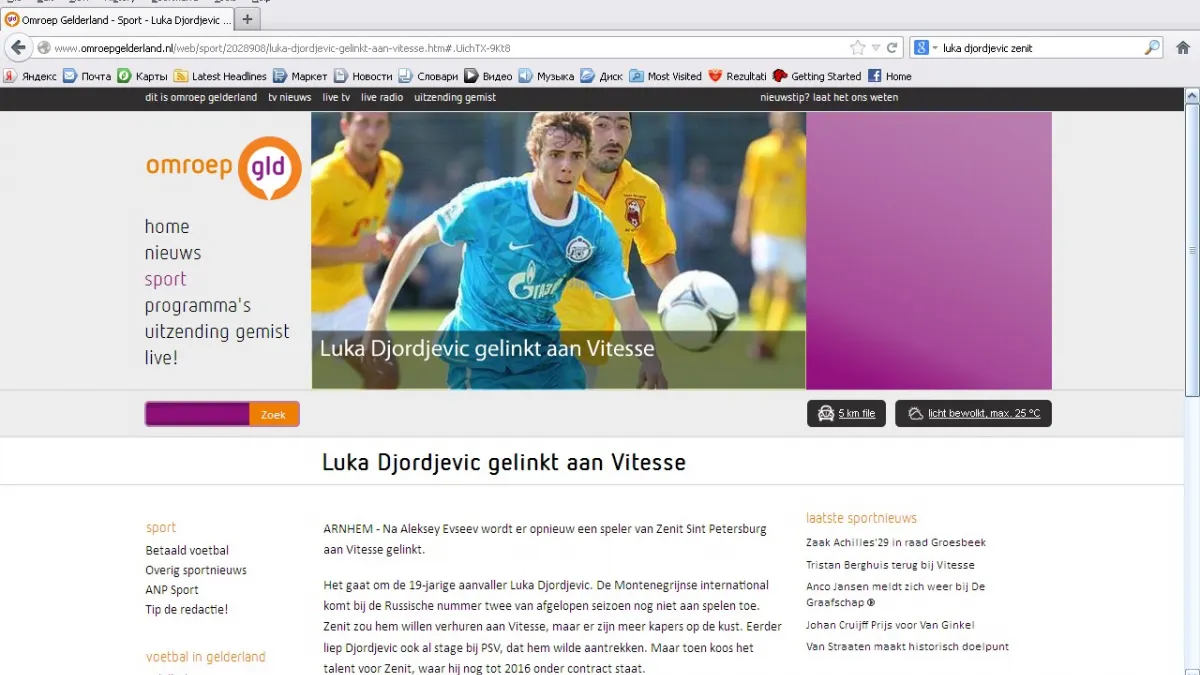Go to browser home page icon
Image resolution: width=1200 pixels, height=675 pixels.
click(1183, 48)
